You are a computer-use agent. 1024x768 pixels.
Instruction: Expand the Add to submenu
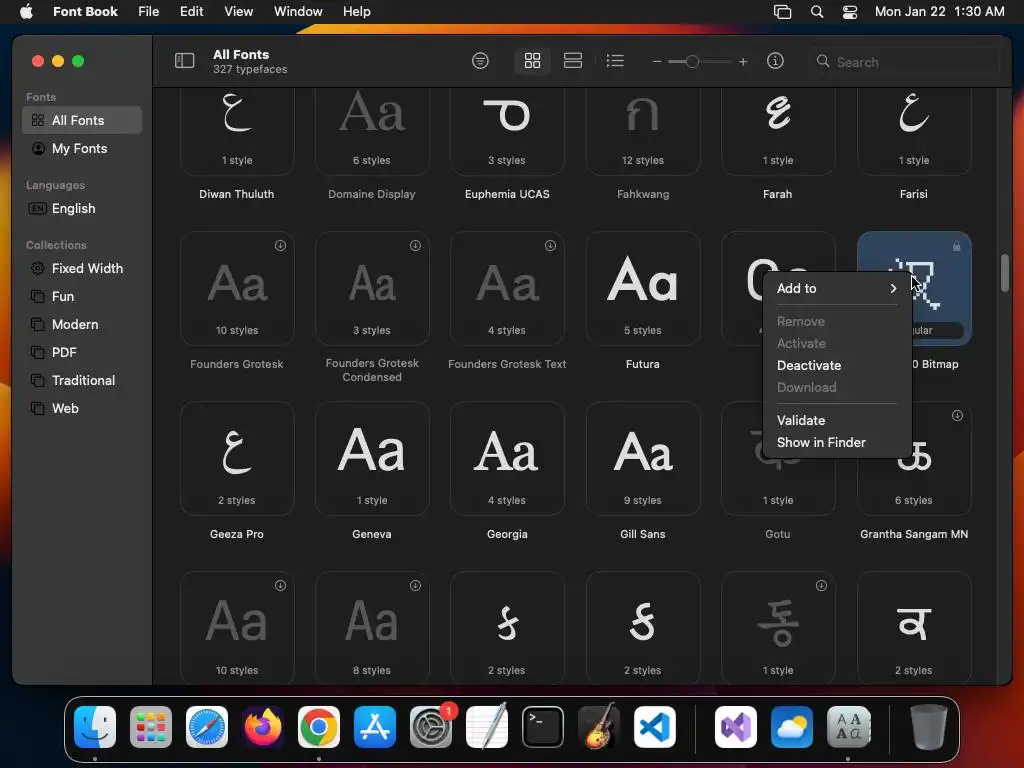[x=837, y=289]
